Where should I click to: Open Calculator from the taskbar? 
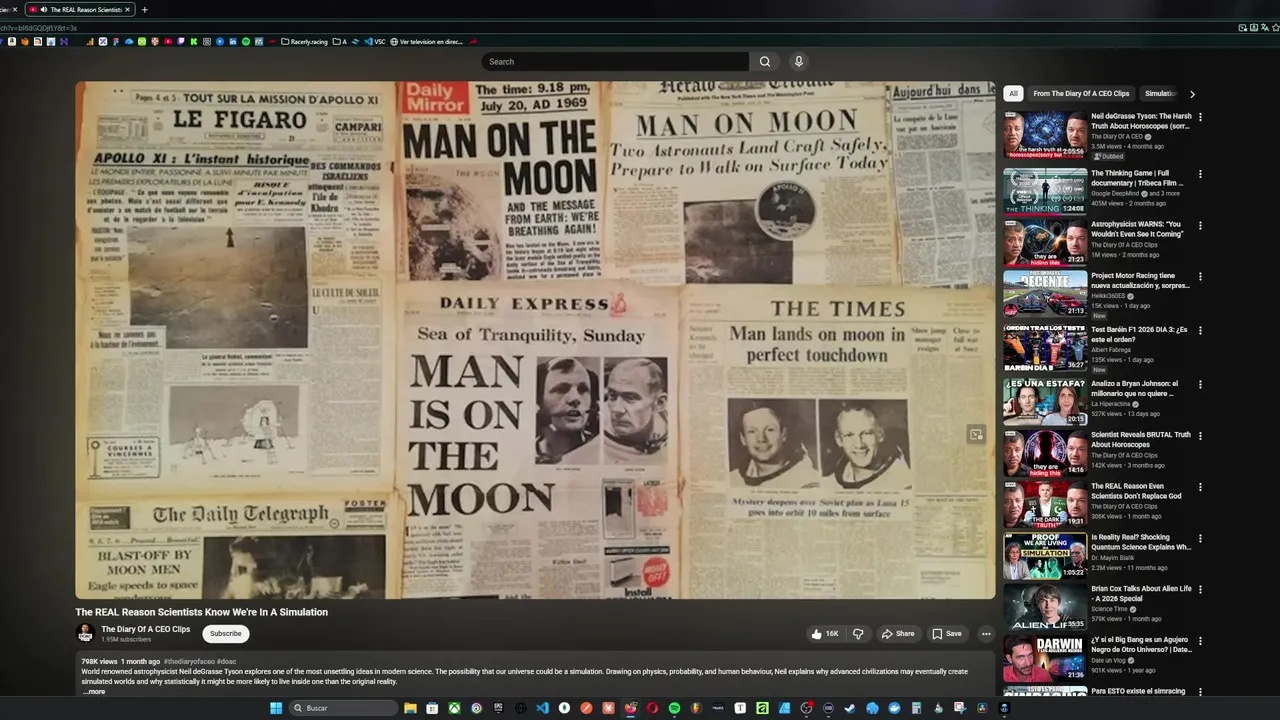tap(916, 708)
